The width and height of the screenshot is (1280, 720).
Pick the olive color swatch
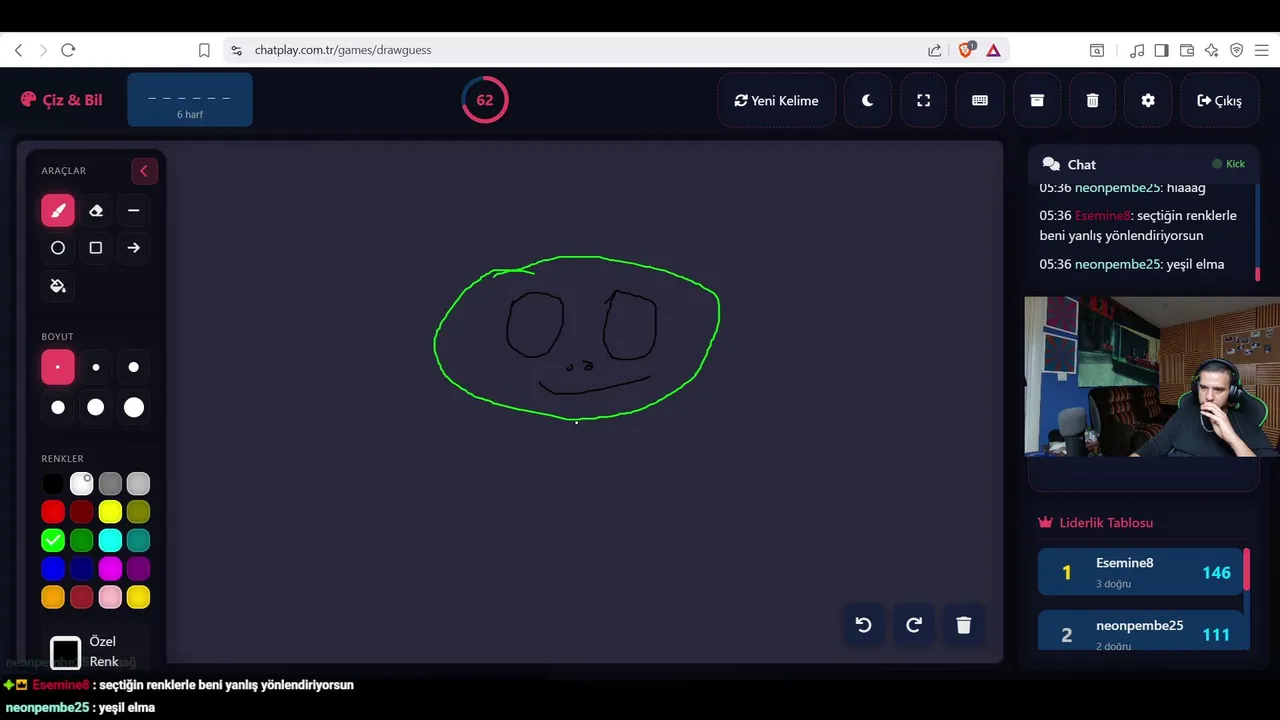pos(138,512)
